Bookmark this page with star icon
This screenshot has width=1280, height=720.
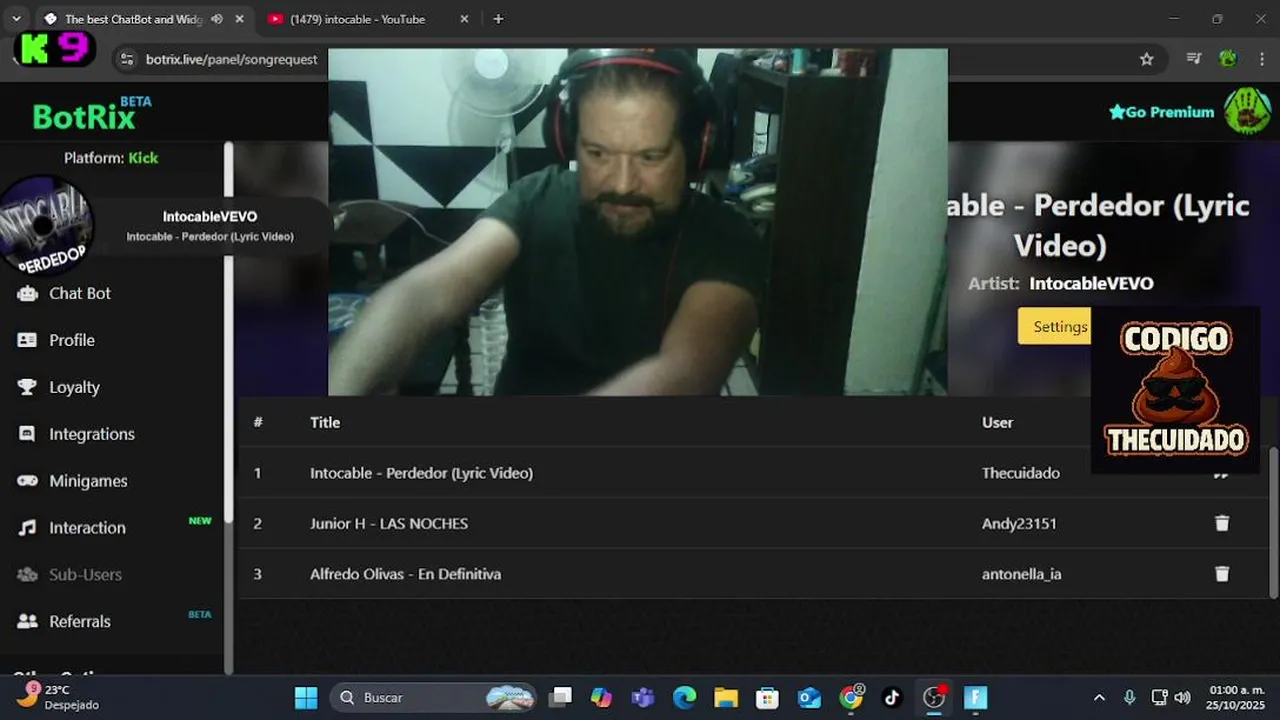[x=1147, y=59]
